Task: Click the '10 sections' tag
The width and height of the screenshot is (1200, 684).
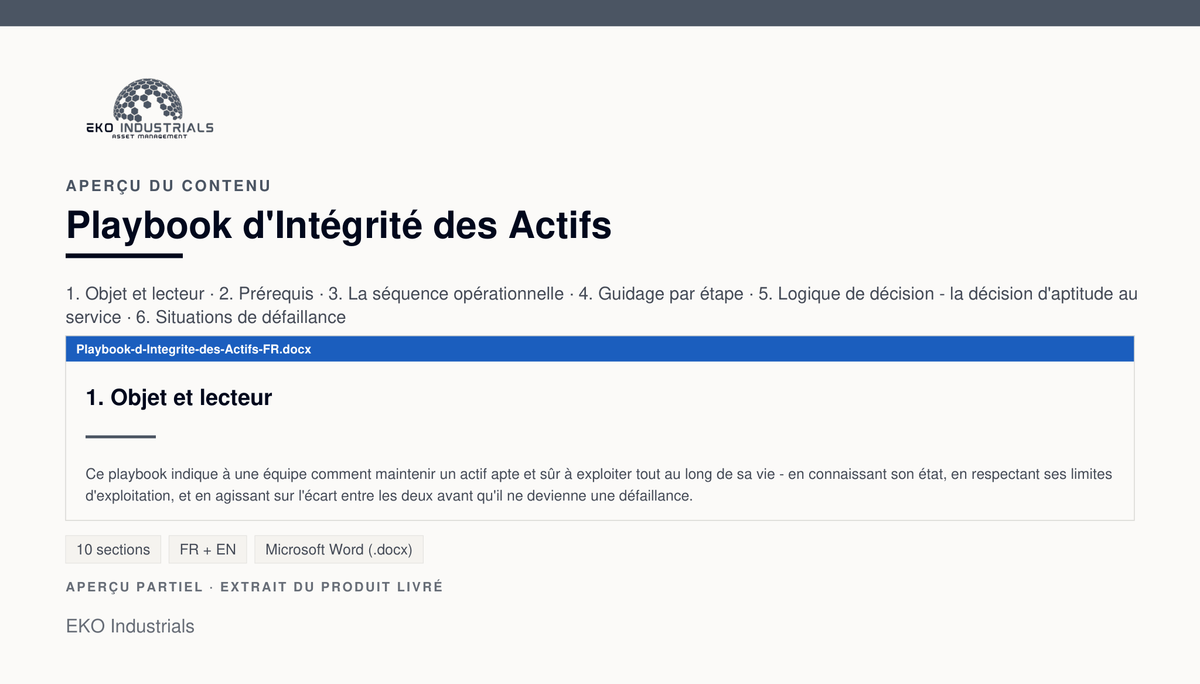Action: pos(113,549)
